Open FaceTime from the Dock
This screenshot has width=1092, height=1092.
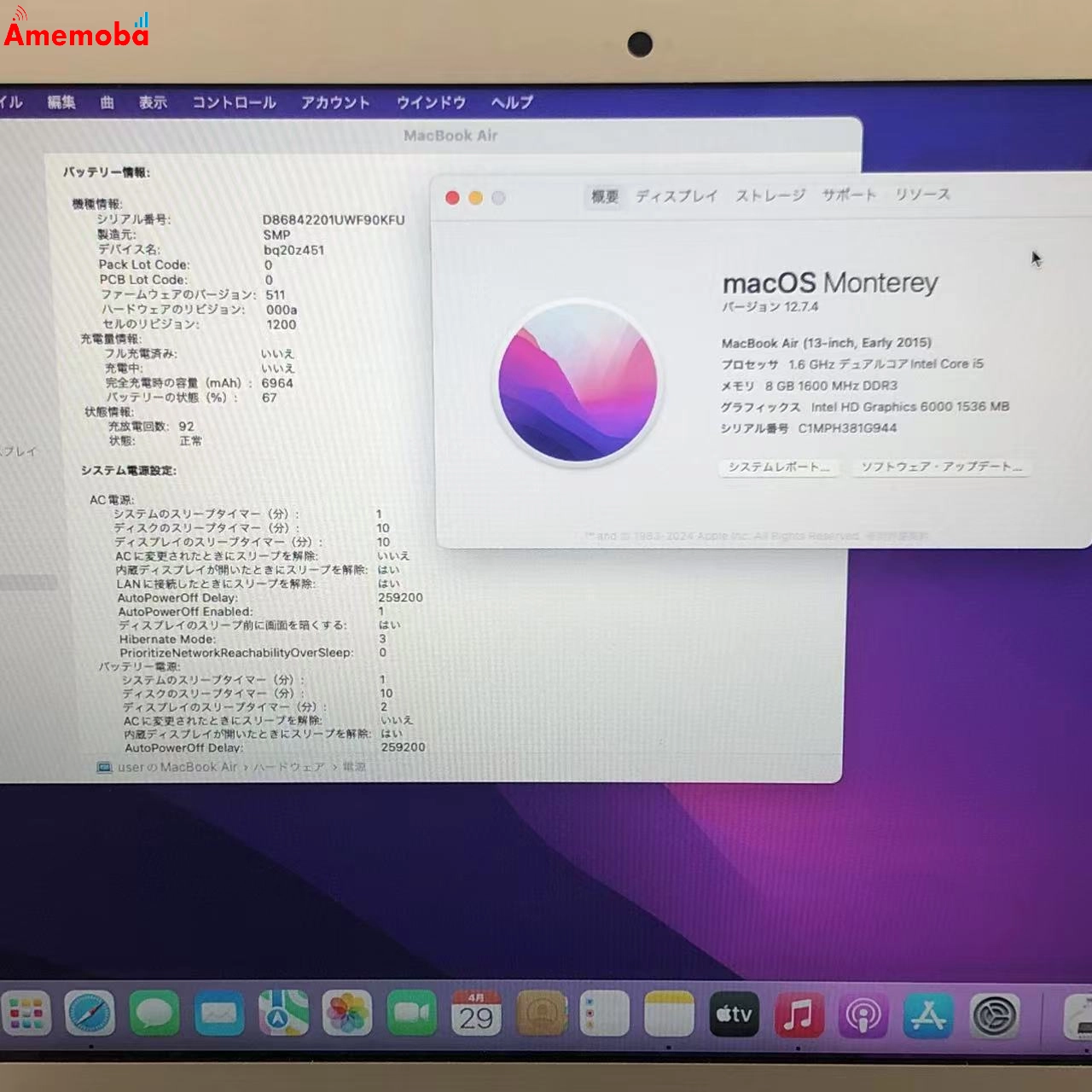point(411,1014)
